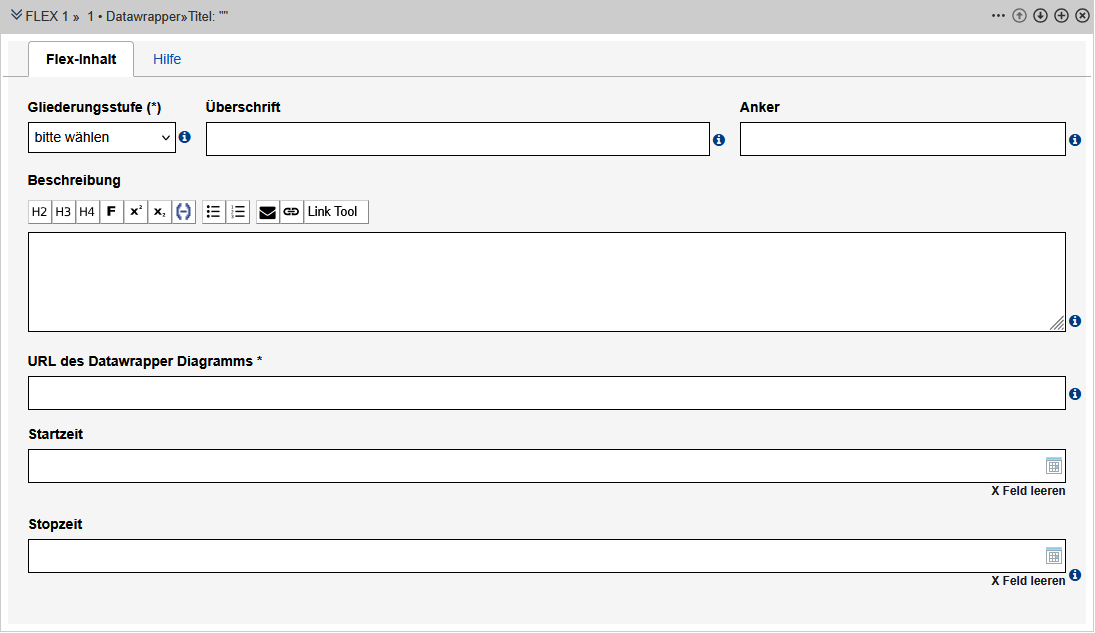Viewport: 1095px width, 633px height.
Task: Switch to the Hilfe tab
Action: (x=167, y=59)
